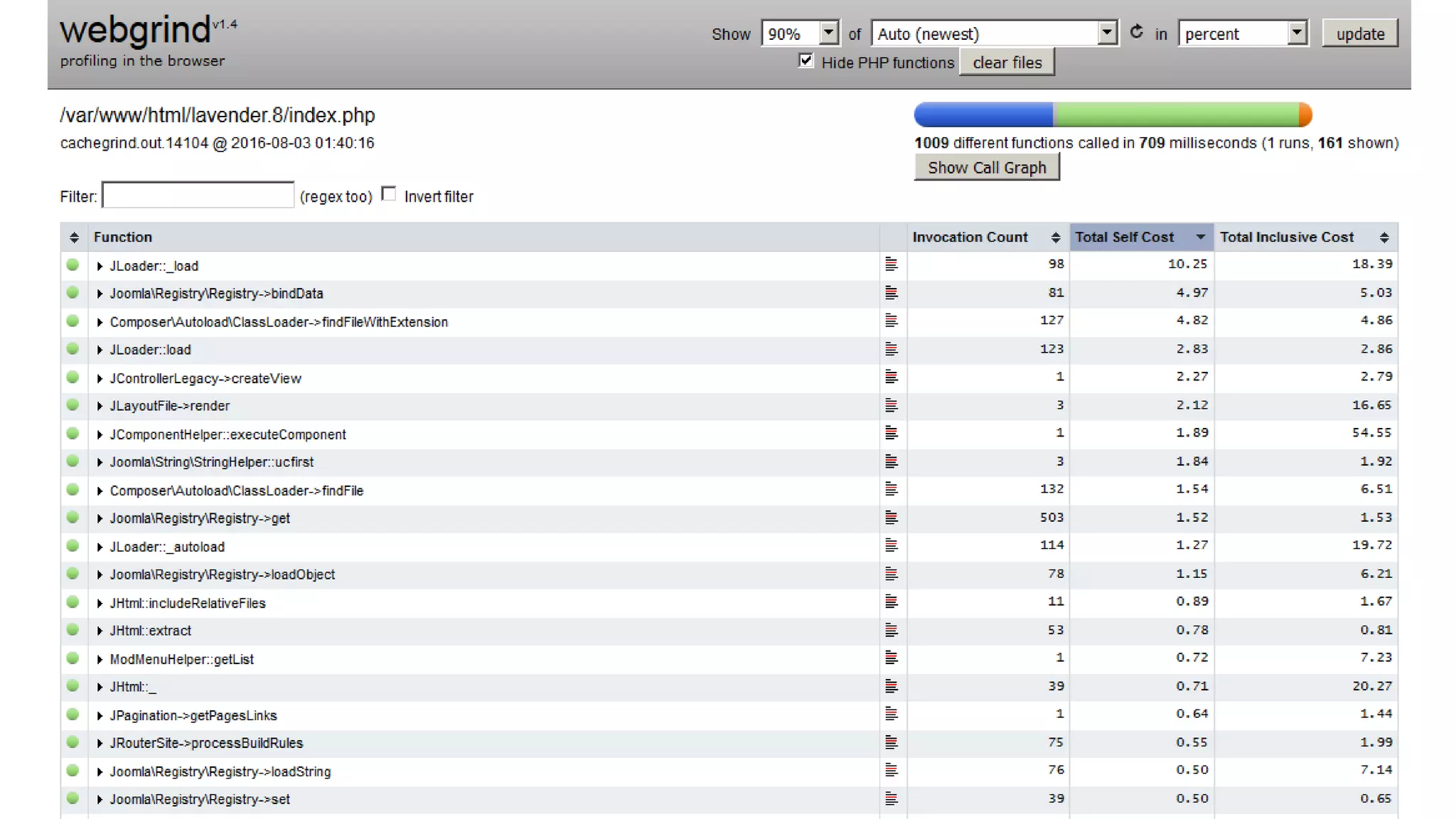Screen dimensions: 1456x819
Task: Enable the Invert filter checkbox
Action: [389, 194]
